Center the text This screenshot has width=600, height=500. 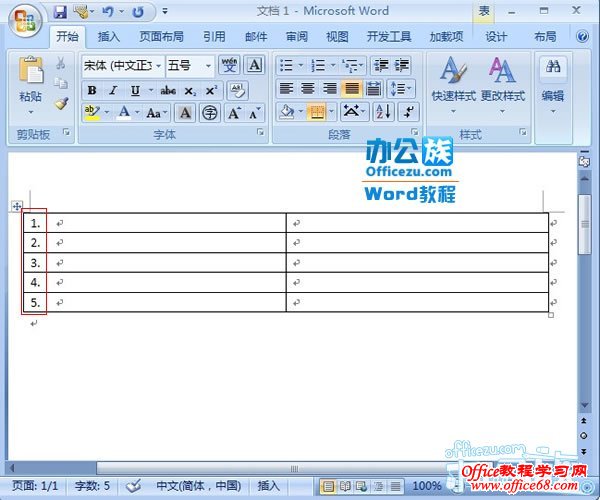[x=308, y=89]
